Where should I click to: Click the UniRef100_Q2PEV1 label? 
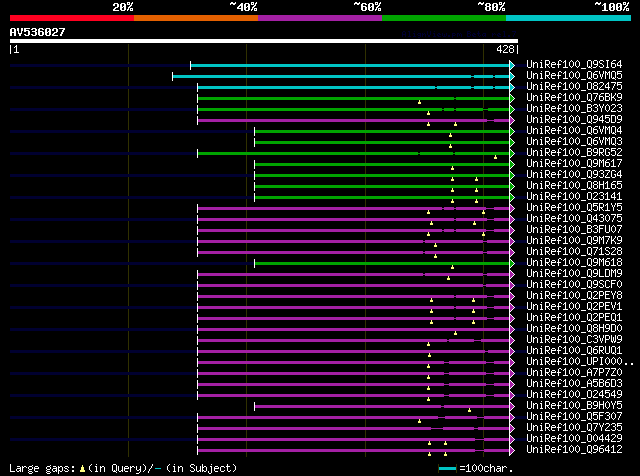click(x=574, y=307)
